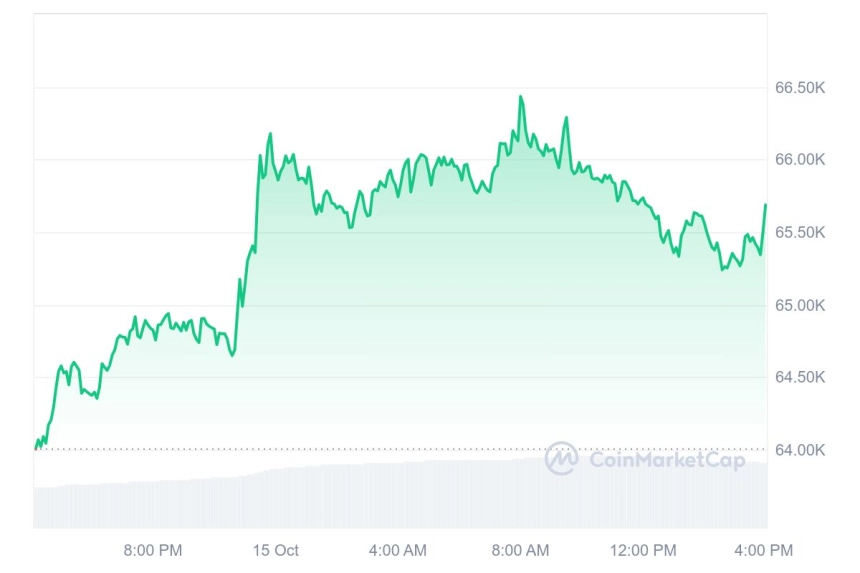Click the 65.50K price axis label
Image resolution: width=860 pixels, height=573 pixels.
[x=800, y=232]
